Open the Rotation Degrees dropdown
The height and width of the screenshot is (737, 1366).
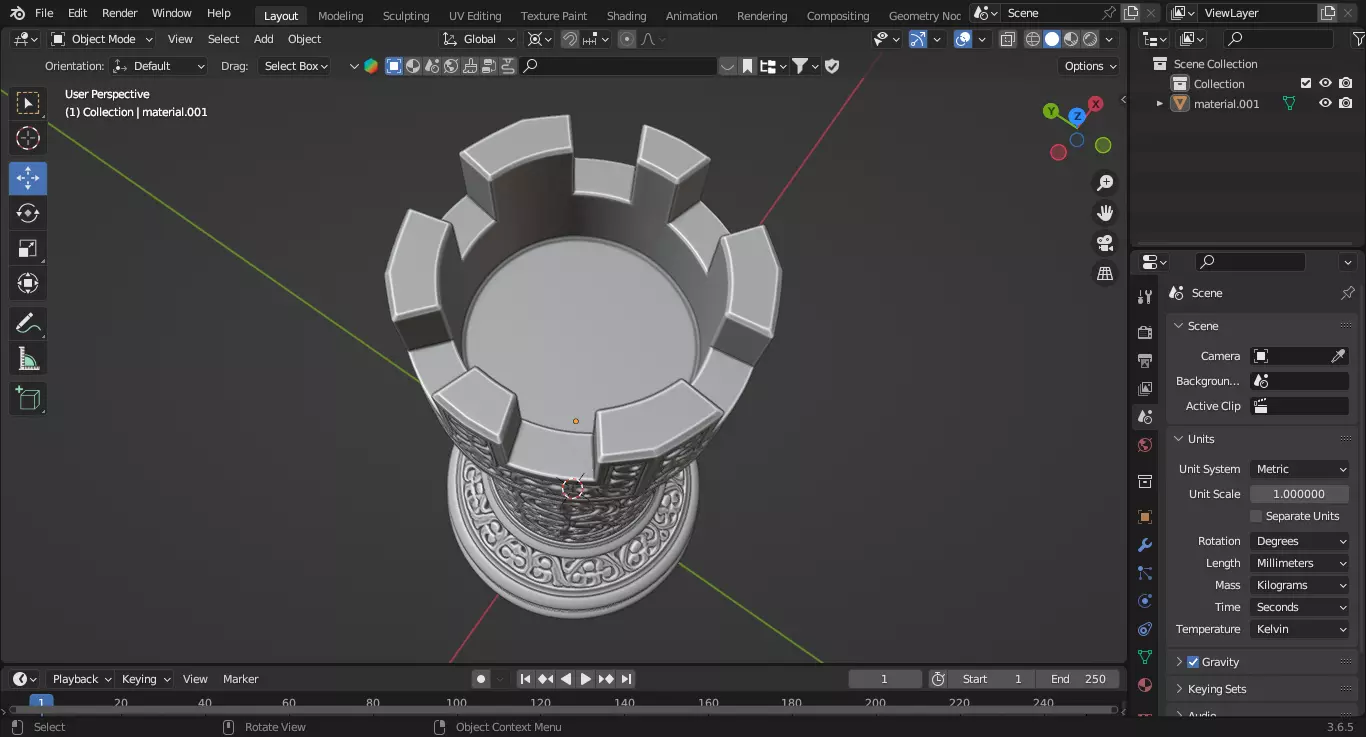coord(1300,541)
